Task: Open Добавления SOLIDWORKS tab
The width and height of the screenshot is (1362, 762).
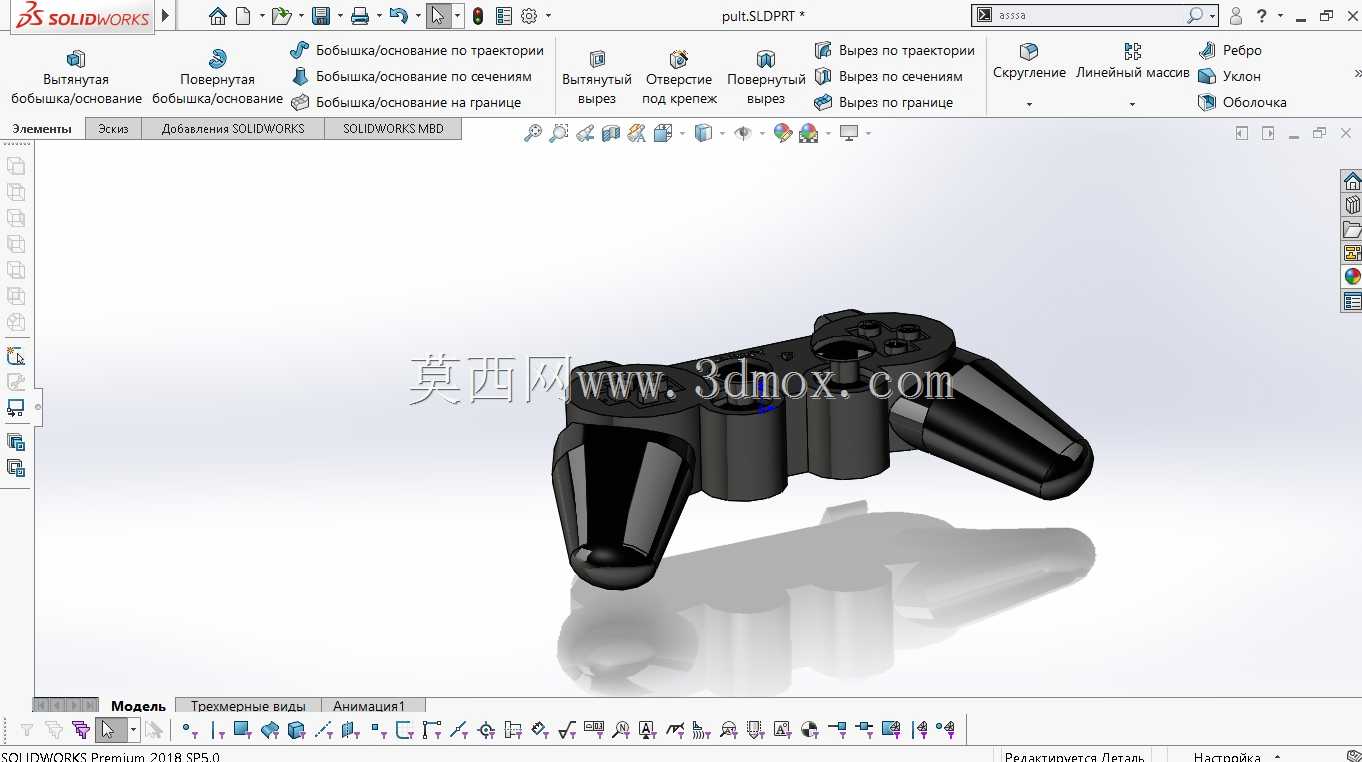Action: pos(233,129)
